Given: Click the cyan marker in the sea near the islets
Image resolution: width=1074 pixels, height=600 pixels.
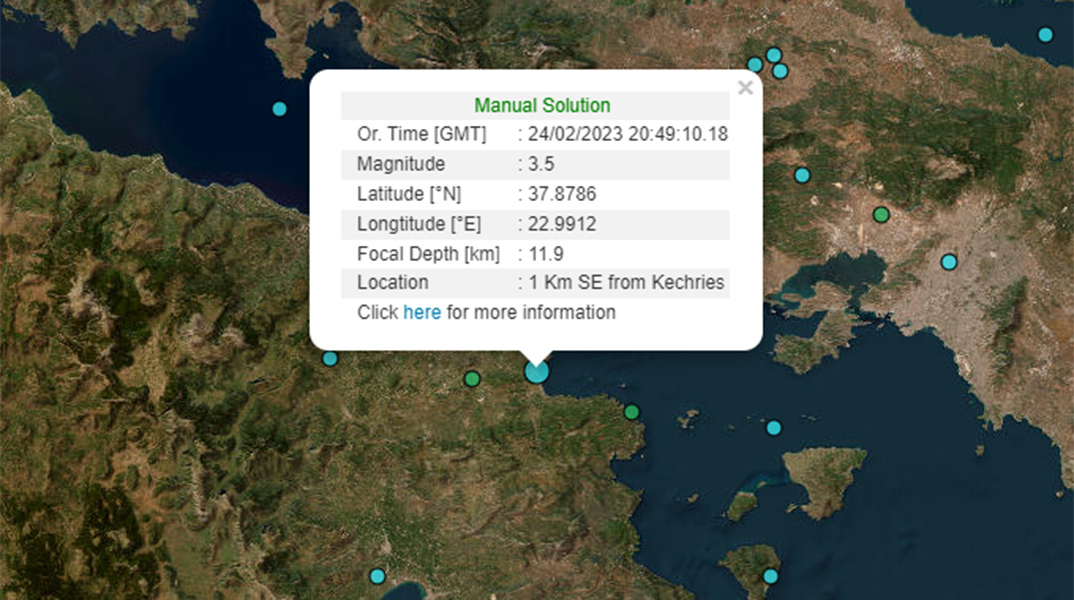Looking at the screenshot, I should point(773,428).
